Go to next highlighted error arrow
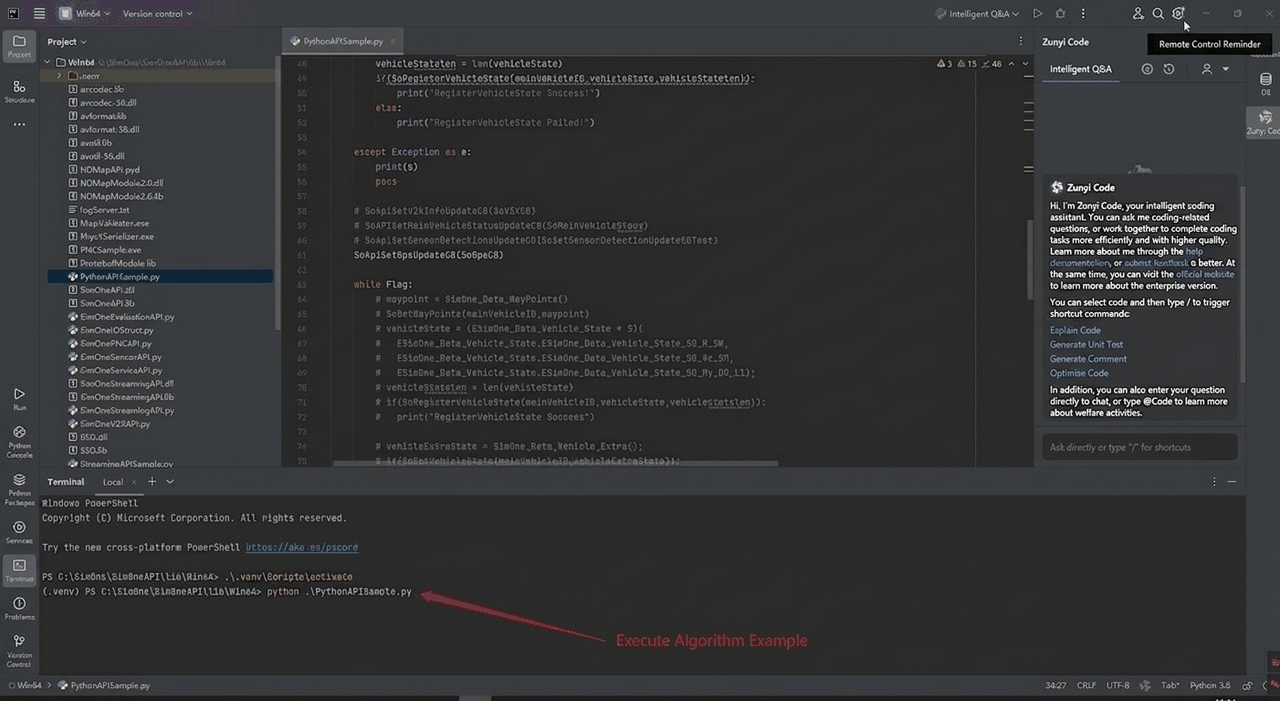Screen dimensions: 1280x701 pyautogui.click(x=1024, y=64)
